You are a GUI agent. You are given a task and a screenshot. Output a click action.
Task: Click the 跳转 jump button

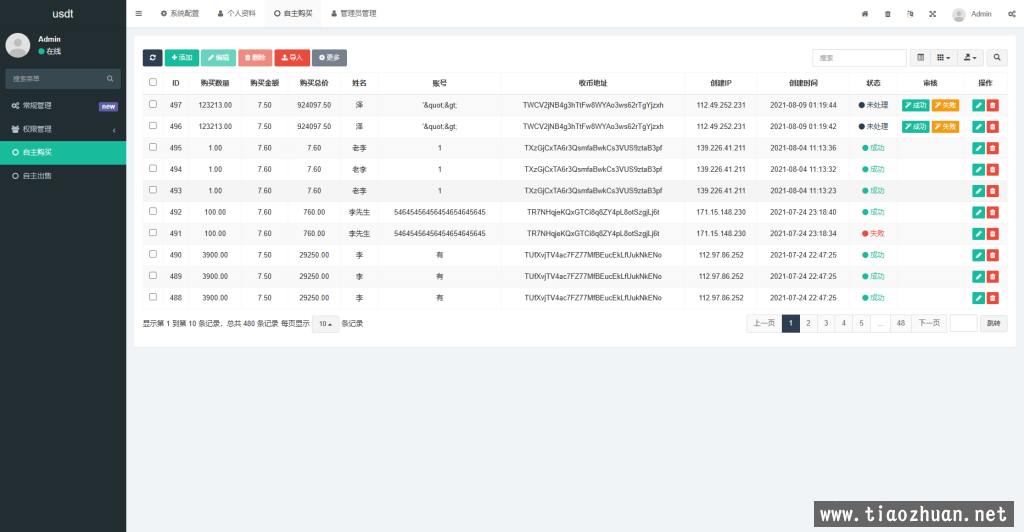(993, 323)
